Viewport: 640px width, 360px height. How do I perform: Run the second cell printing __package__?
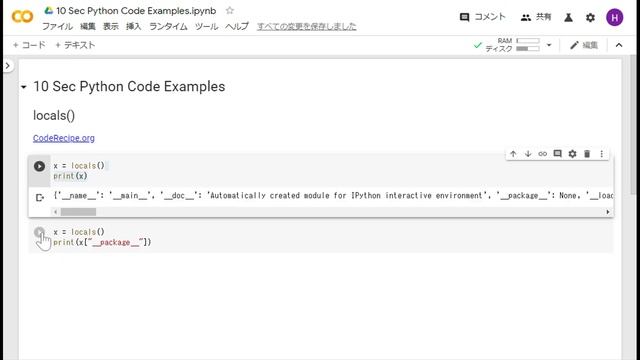39,232
